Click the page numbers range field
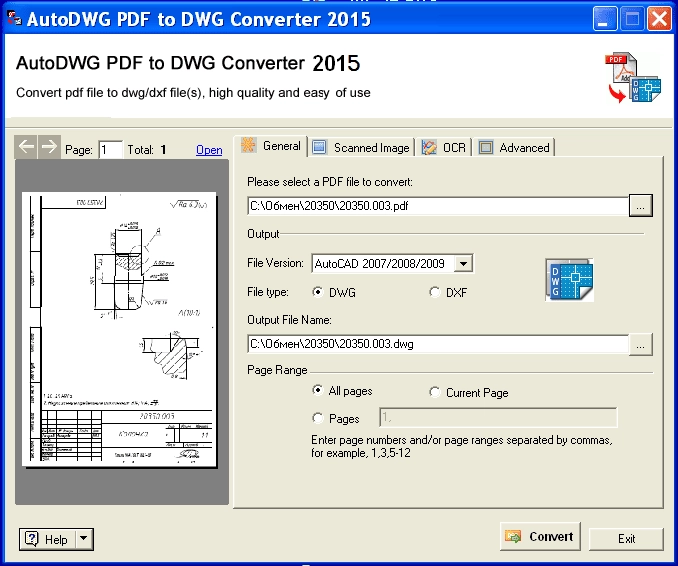The width and height of the screenshot is (678, 566). tap(498, 418)
